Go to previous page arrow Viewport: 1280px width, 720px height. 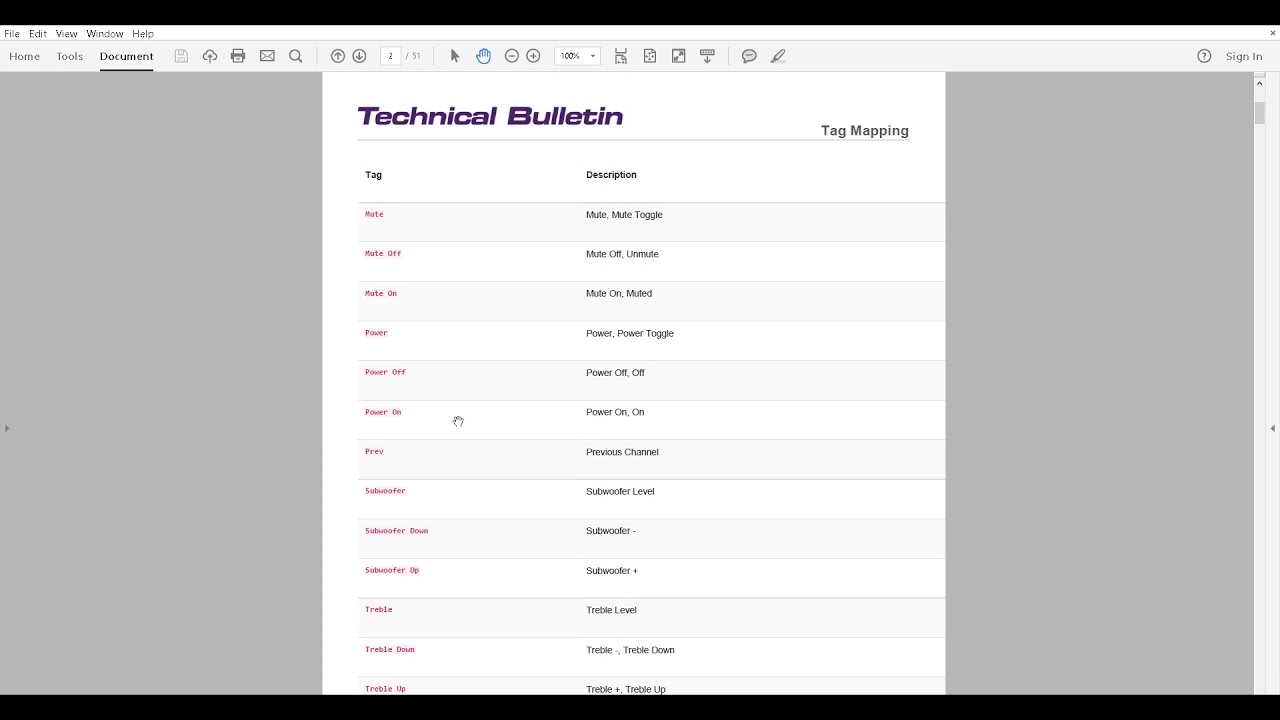(338, 56)
